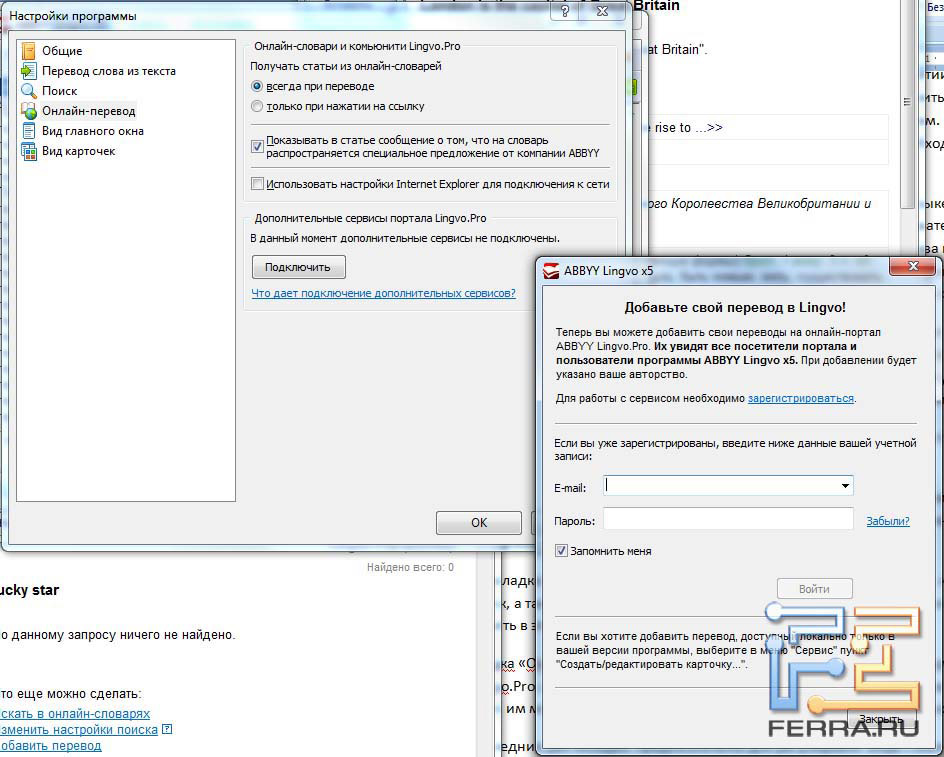Click OK in Настройки программы
Image resolution: width=944 pixels, height=757 pixels.
(479, 523)
